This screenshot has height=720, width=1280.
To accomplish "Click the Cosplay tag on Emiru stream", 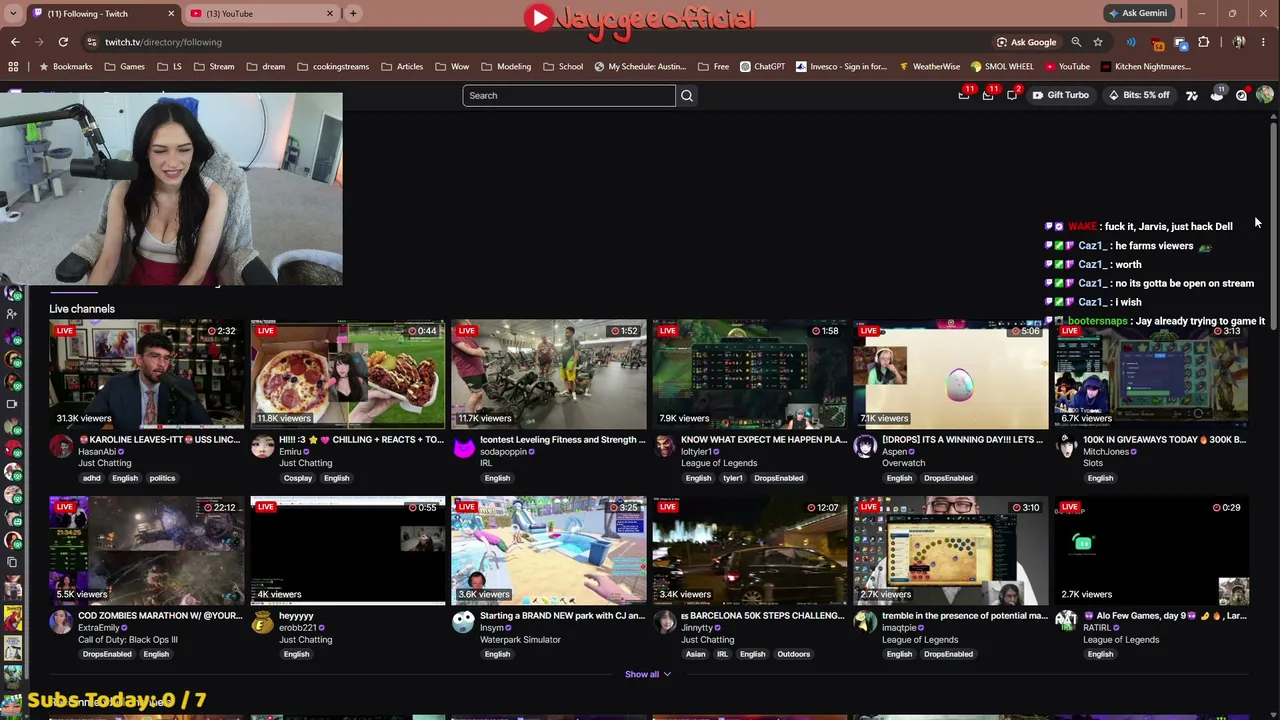I will click(298, 478).
